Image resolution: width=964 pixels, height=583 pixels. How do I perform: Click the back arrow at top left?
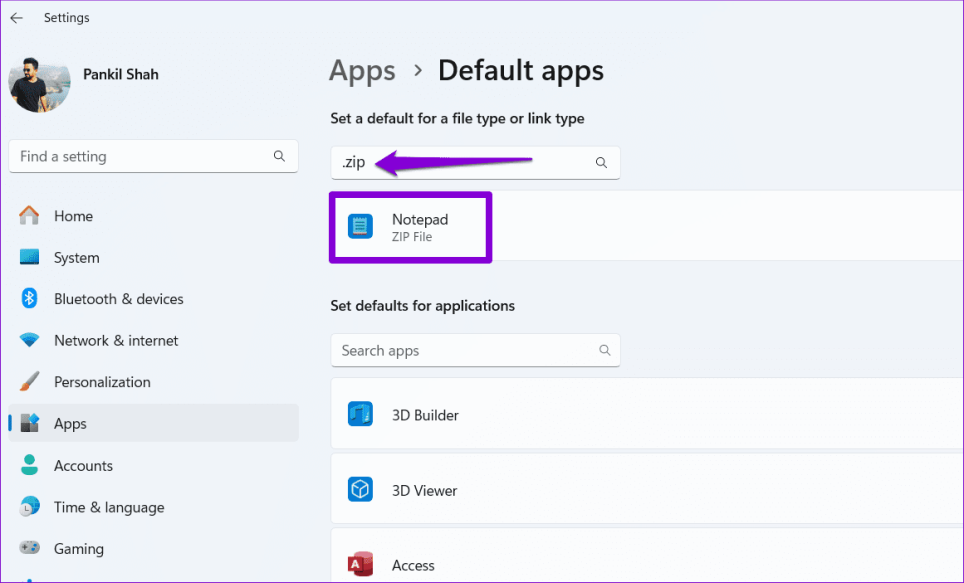16,17
